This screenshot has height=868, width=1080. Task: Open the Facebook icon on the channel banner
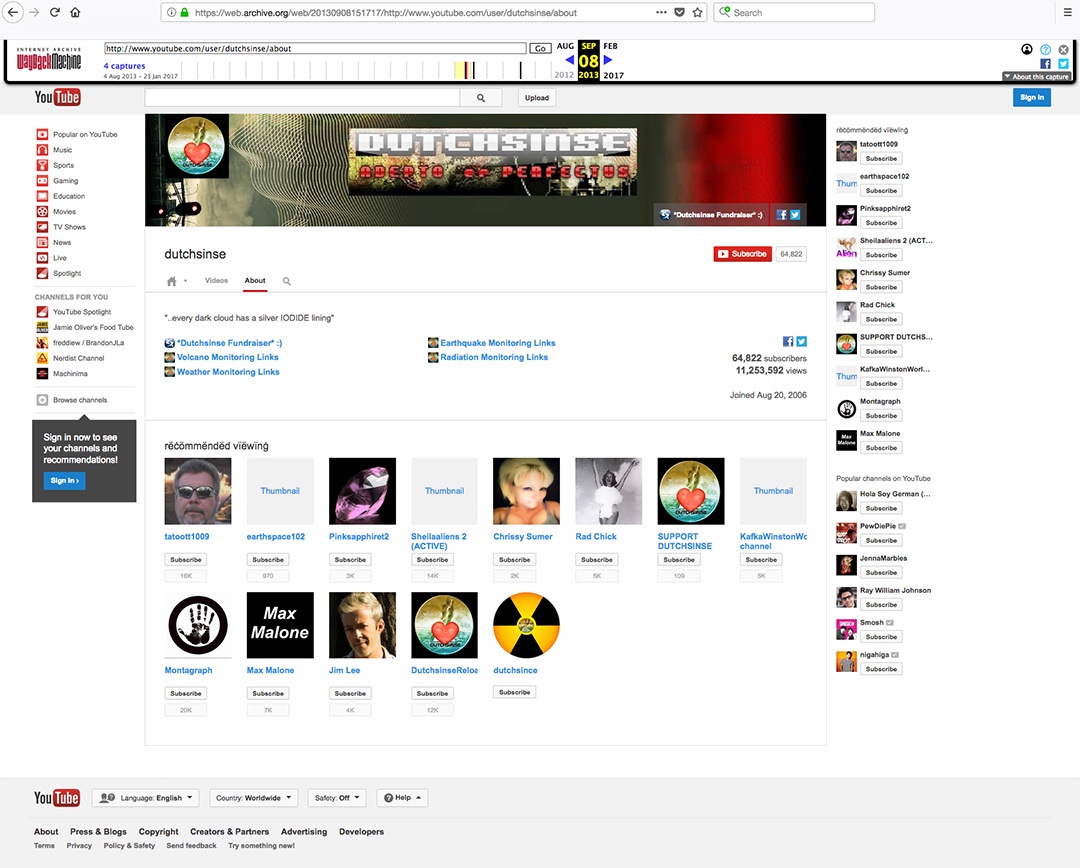pyautogui.click(x=782, y=215)
